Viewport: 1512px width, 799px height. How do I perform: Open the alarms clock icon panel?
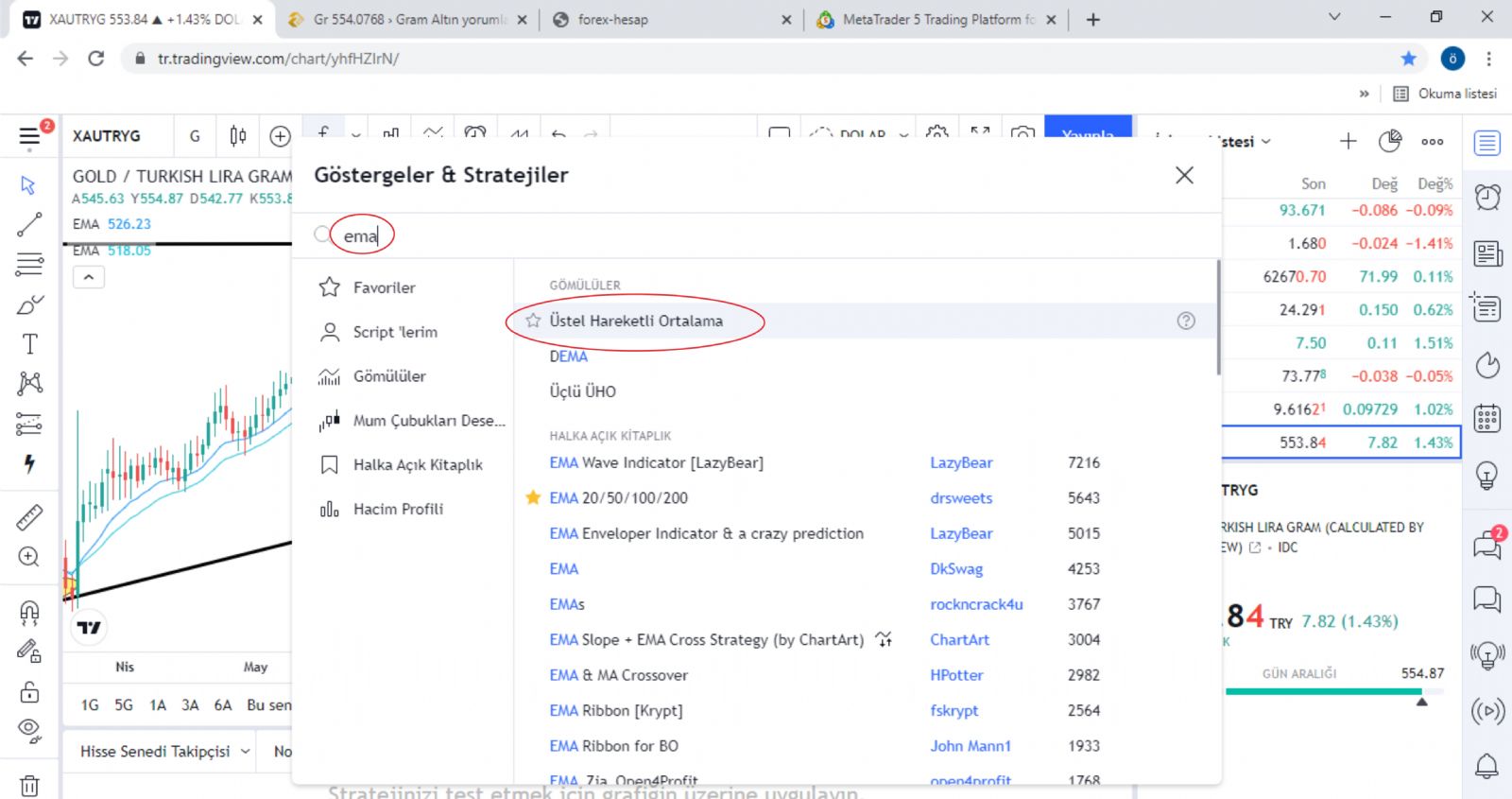point(1487,197)
